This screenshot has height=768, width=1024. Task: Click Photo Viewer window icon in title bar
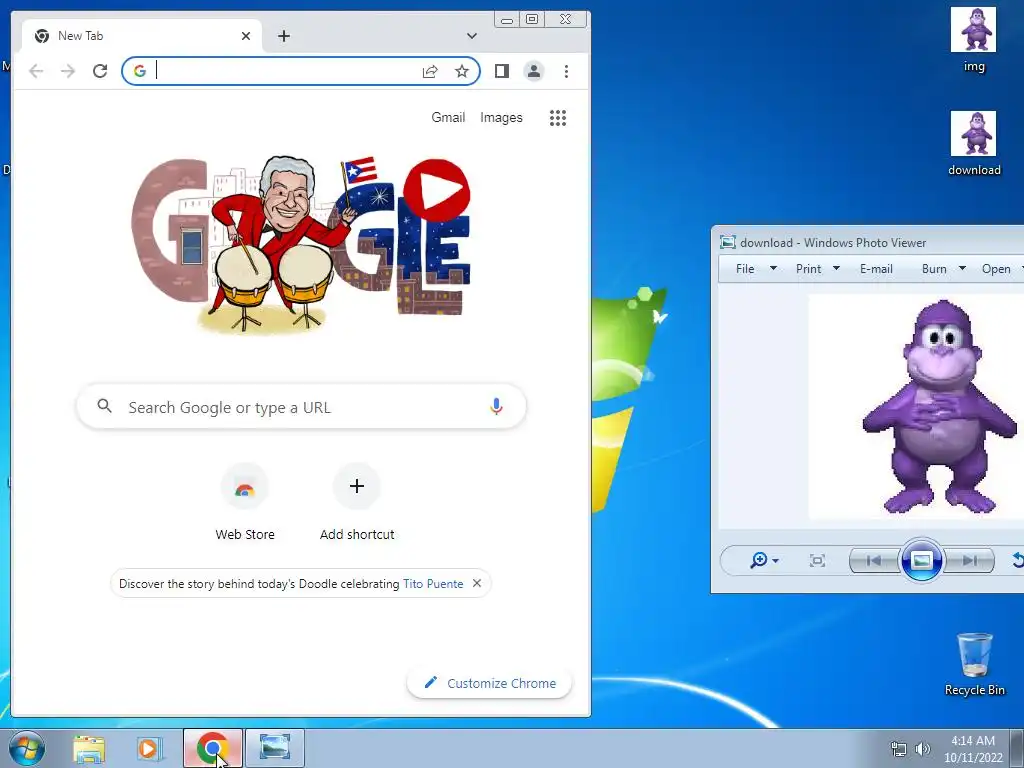728,242
